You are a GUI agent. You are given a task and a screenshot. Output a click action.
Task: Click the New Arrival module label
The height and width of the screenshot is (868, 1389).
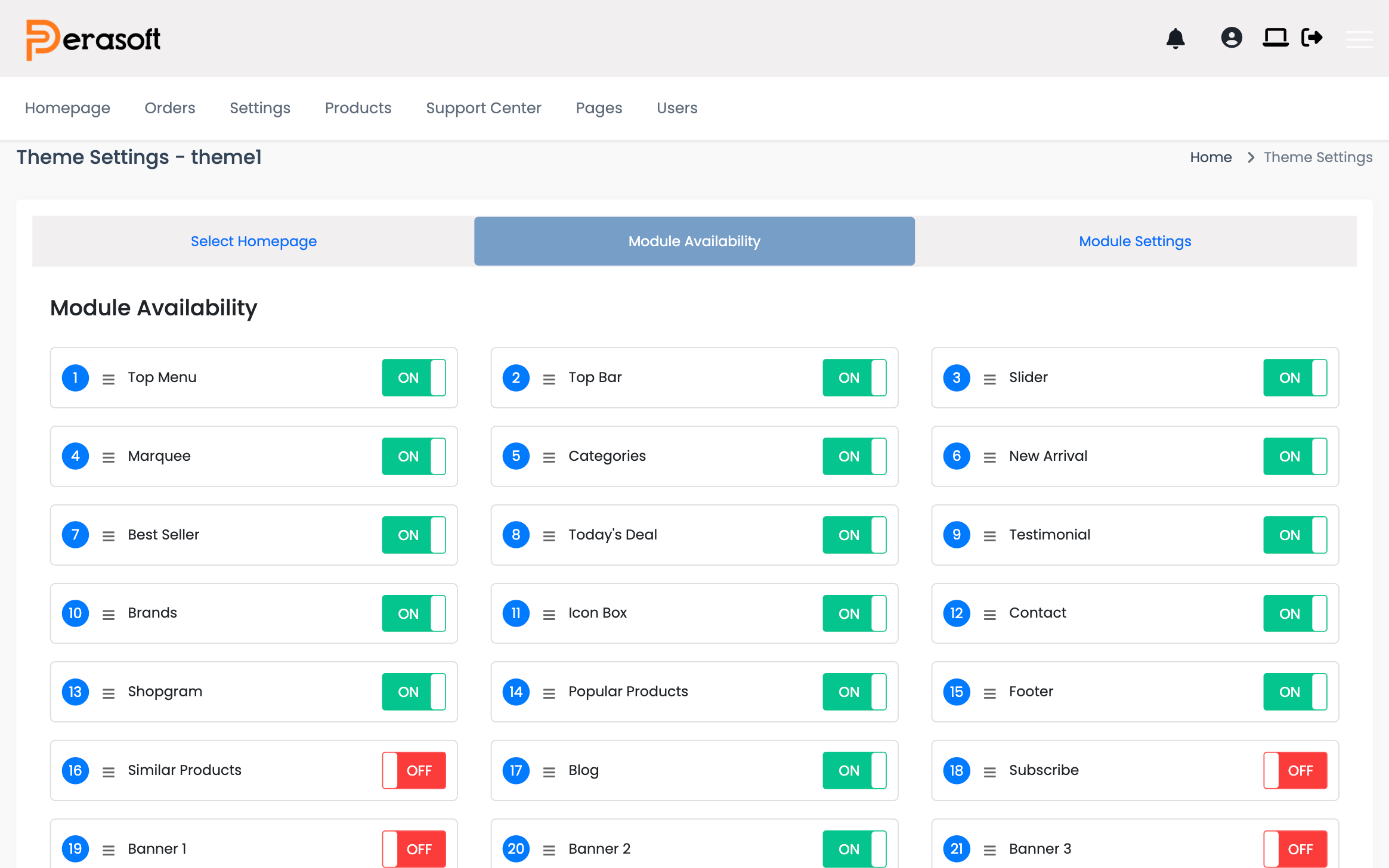pos(1048,456)
